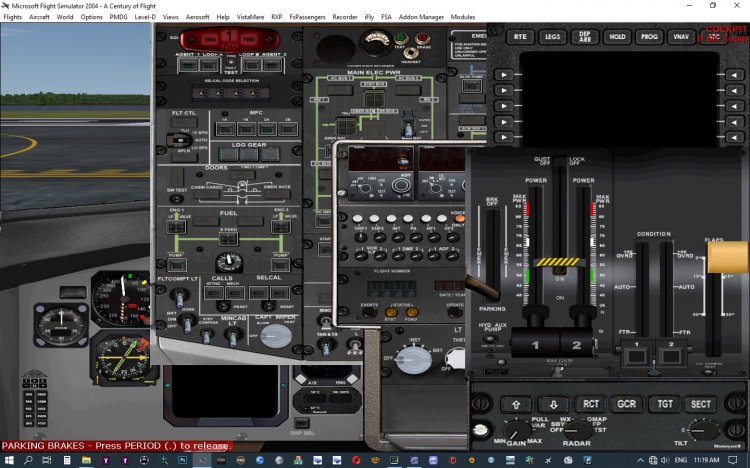Screen dimensions: 750x468
Task: Open the Options menu
Action: (x=91, y=17)
